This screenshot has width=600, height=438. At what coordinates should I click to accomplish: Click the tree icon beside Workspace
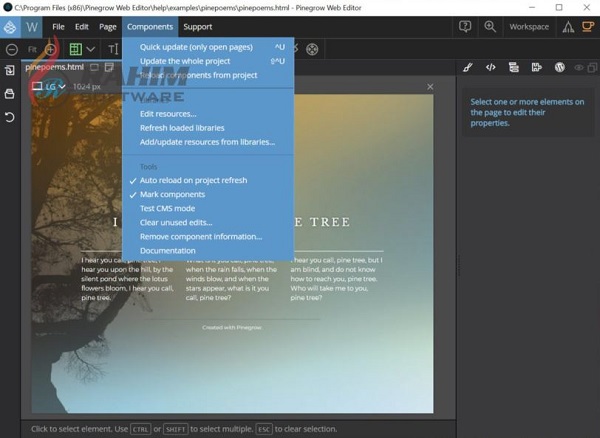point(568,27)
